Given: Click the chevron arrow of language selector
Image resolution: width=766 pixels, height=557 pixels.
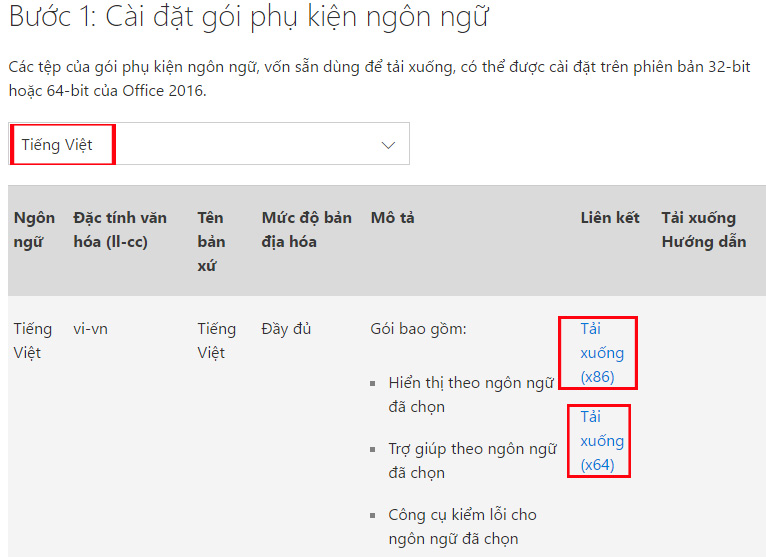Looking at the screenshot, I should click(x=389, y=145).
